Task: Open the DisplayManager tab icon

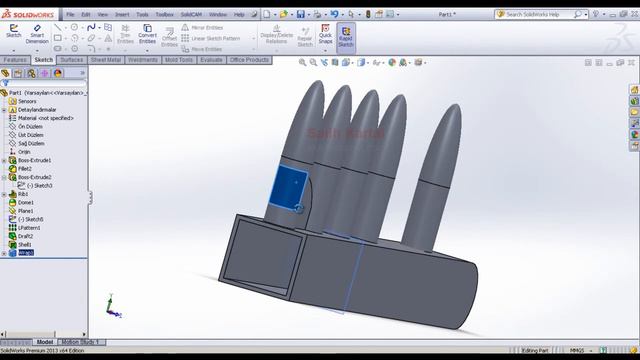Action: point(58,73)
